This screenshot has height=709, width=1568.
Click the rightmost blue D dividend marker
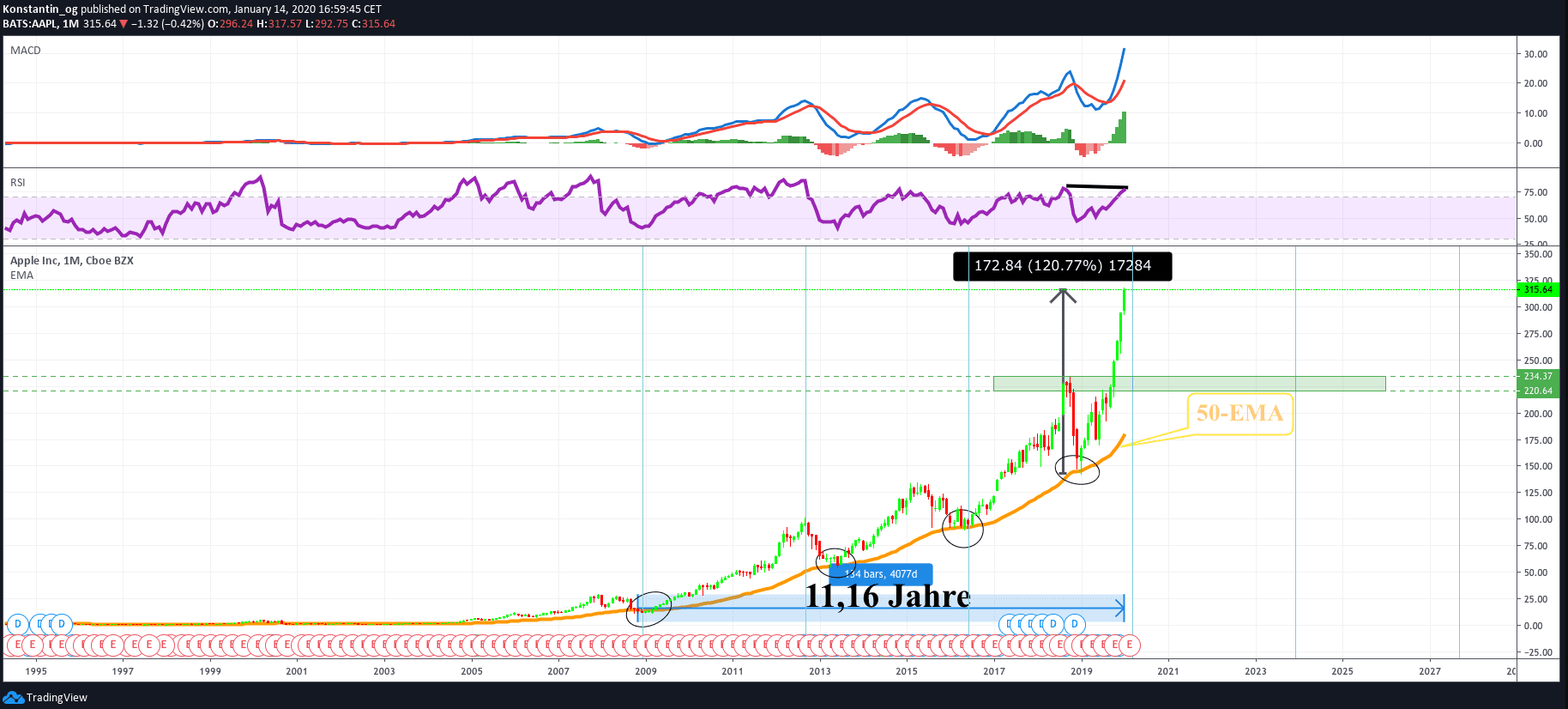click(x=1075, y=624)
